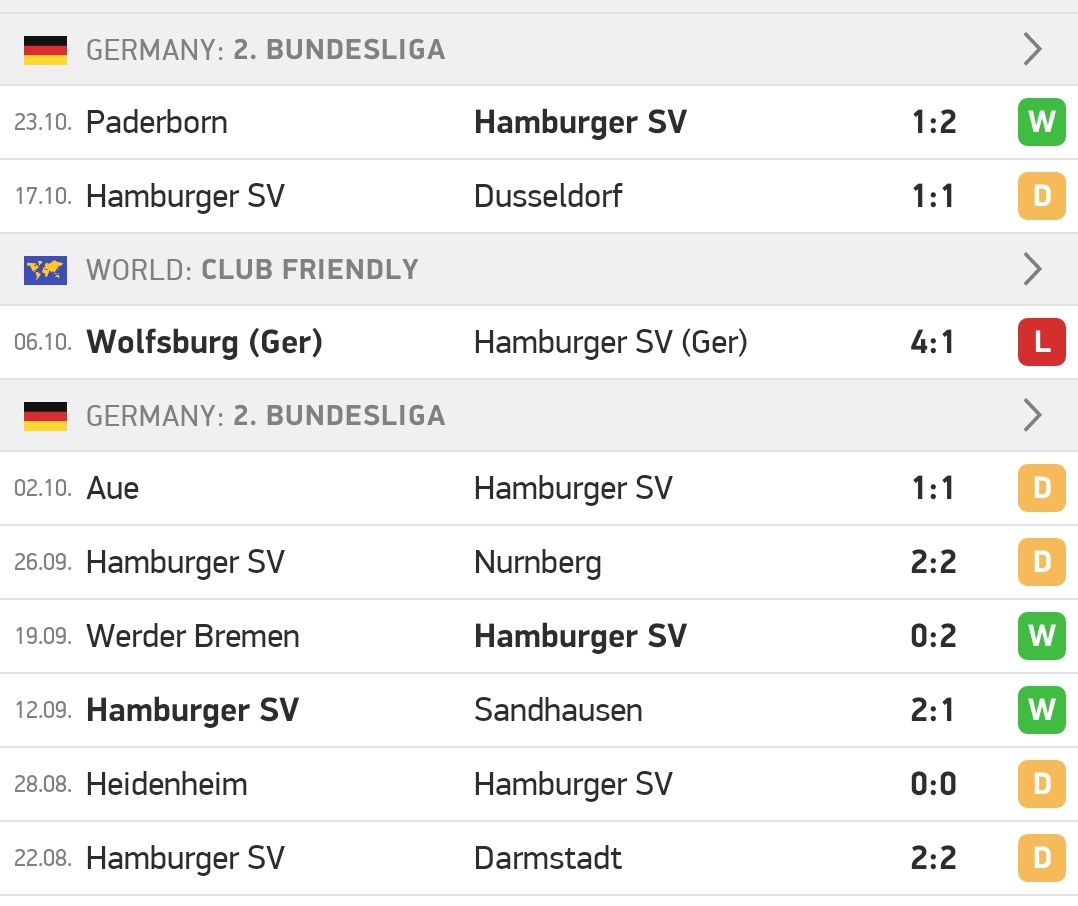Click the W badge for Sandhausen match
The width and height of the screenshot is (1078, 906).
coord(1042,710)
